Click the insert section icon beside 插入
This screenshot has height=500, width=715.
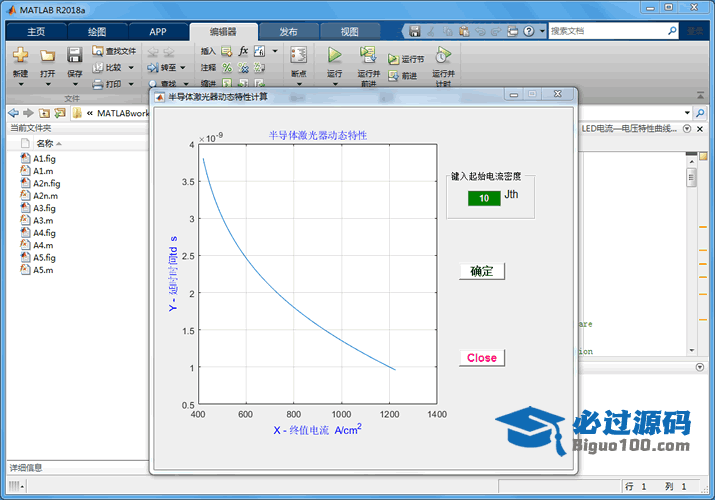coord(227,51)
